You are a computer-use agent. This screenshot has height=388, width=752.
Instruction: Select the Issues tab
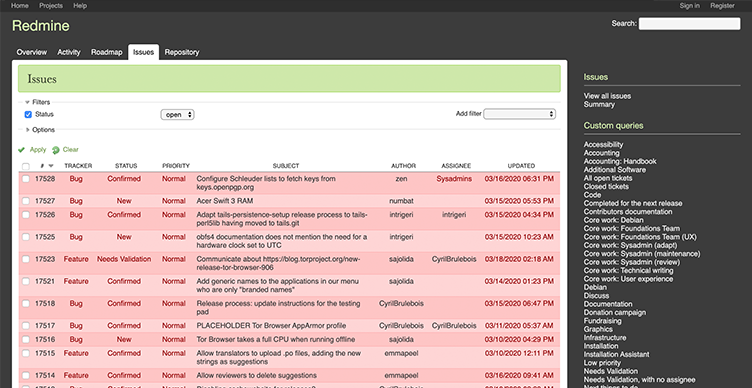point(143,52)
